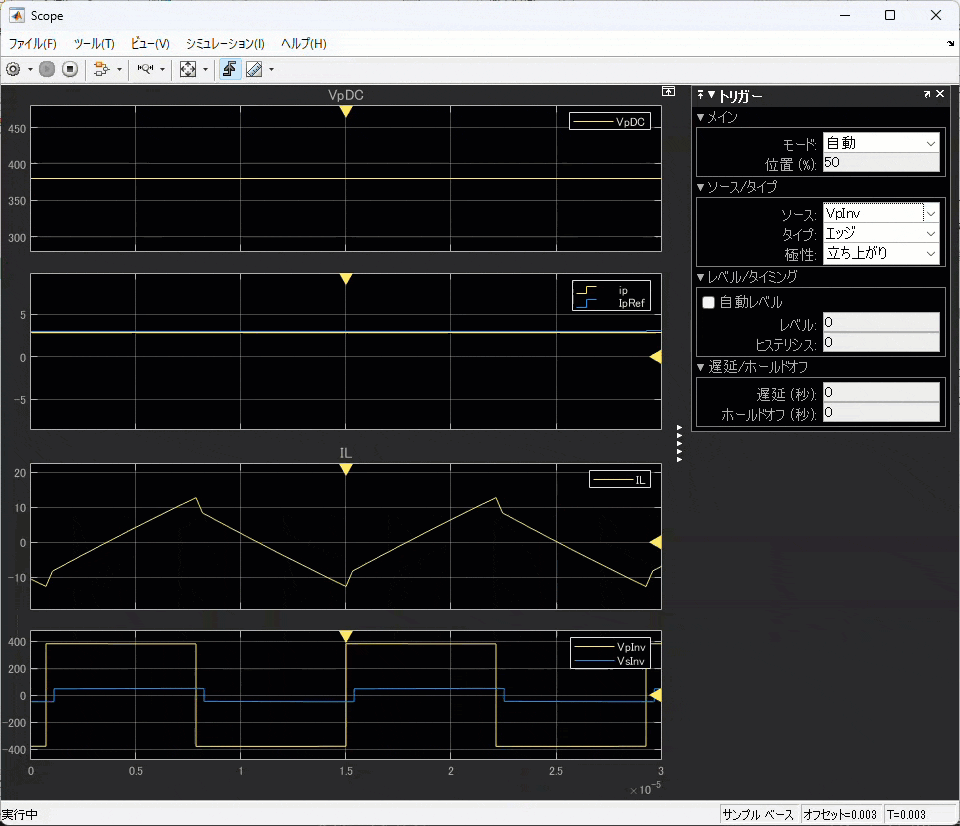This screenshot has height=826, width=960.
Task: Open the ビュー(V) menu
Action: (x=150, y=43)
